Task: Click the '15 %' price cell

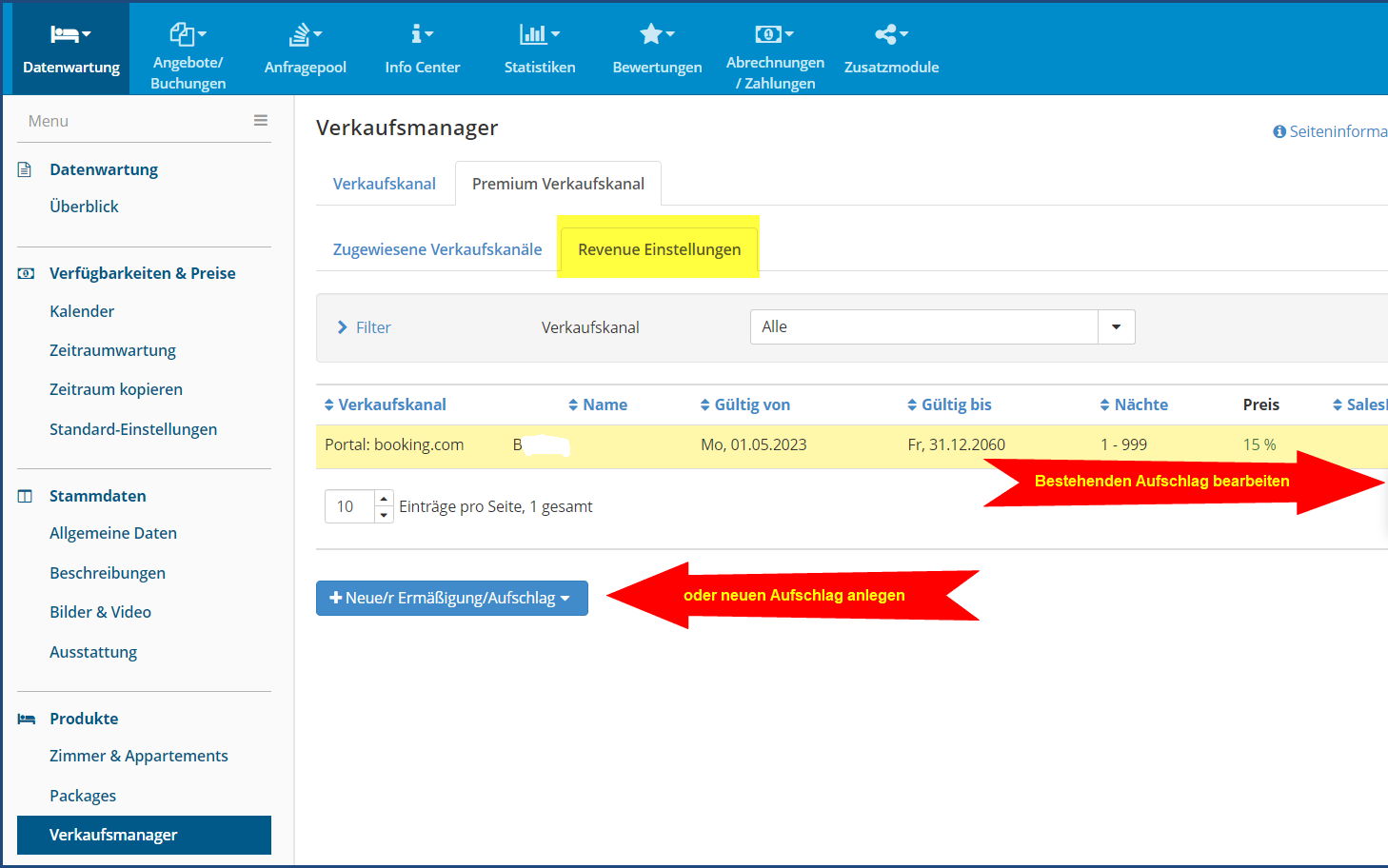Action: coord(1259,444)
